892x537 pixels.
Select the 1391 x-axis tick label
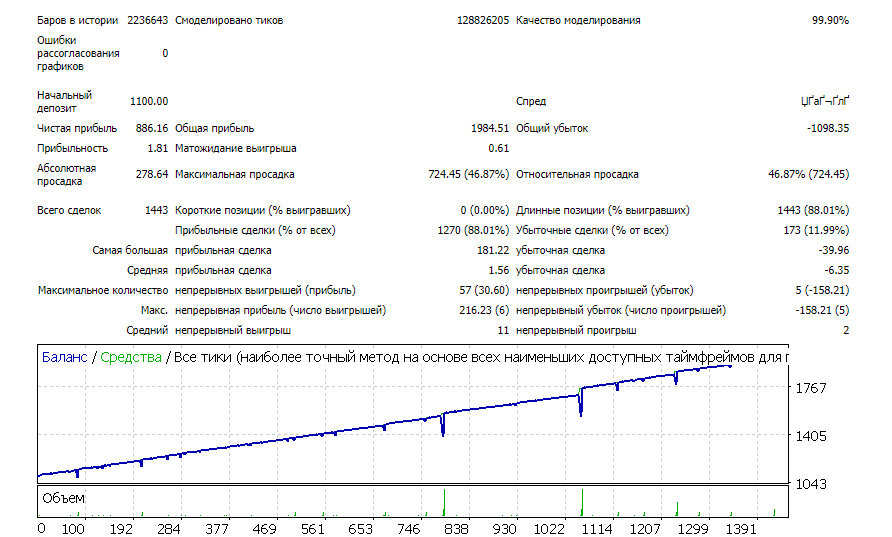tap(741, 529)
